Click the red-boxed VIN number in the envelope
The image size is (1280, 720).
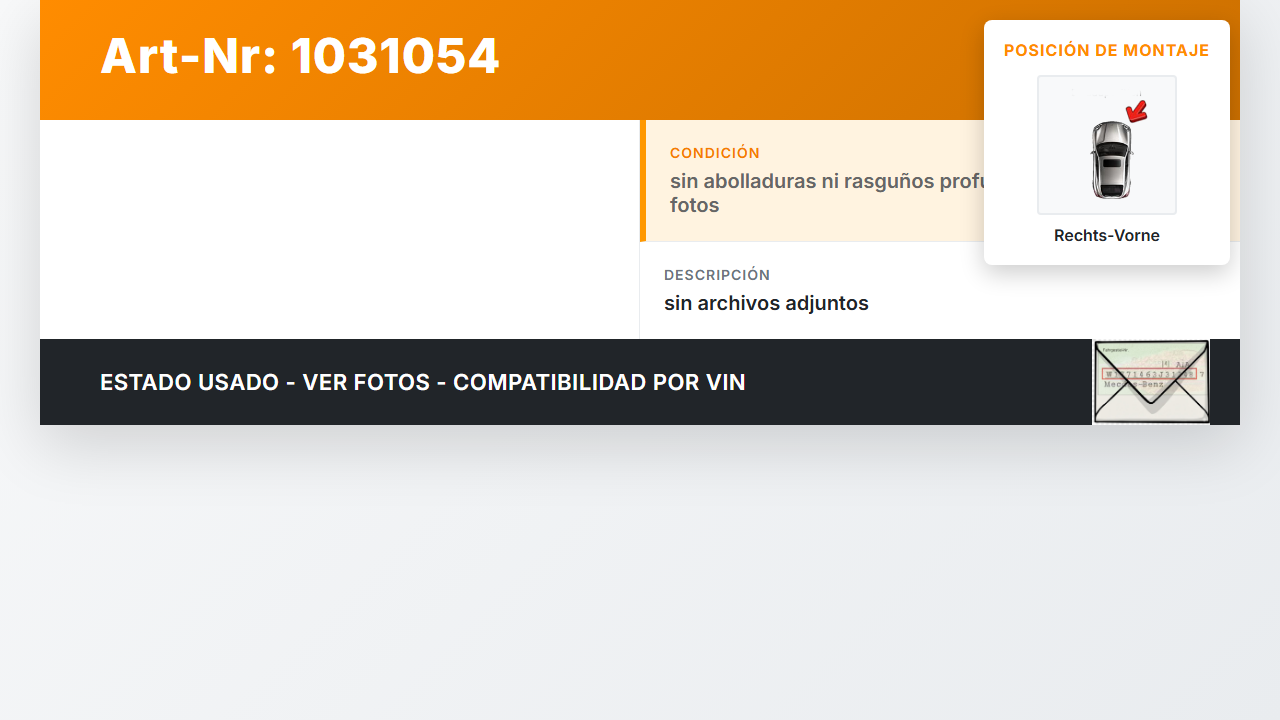pos(1148,374)
